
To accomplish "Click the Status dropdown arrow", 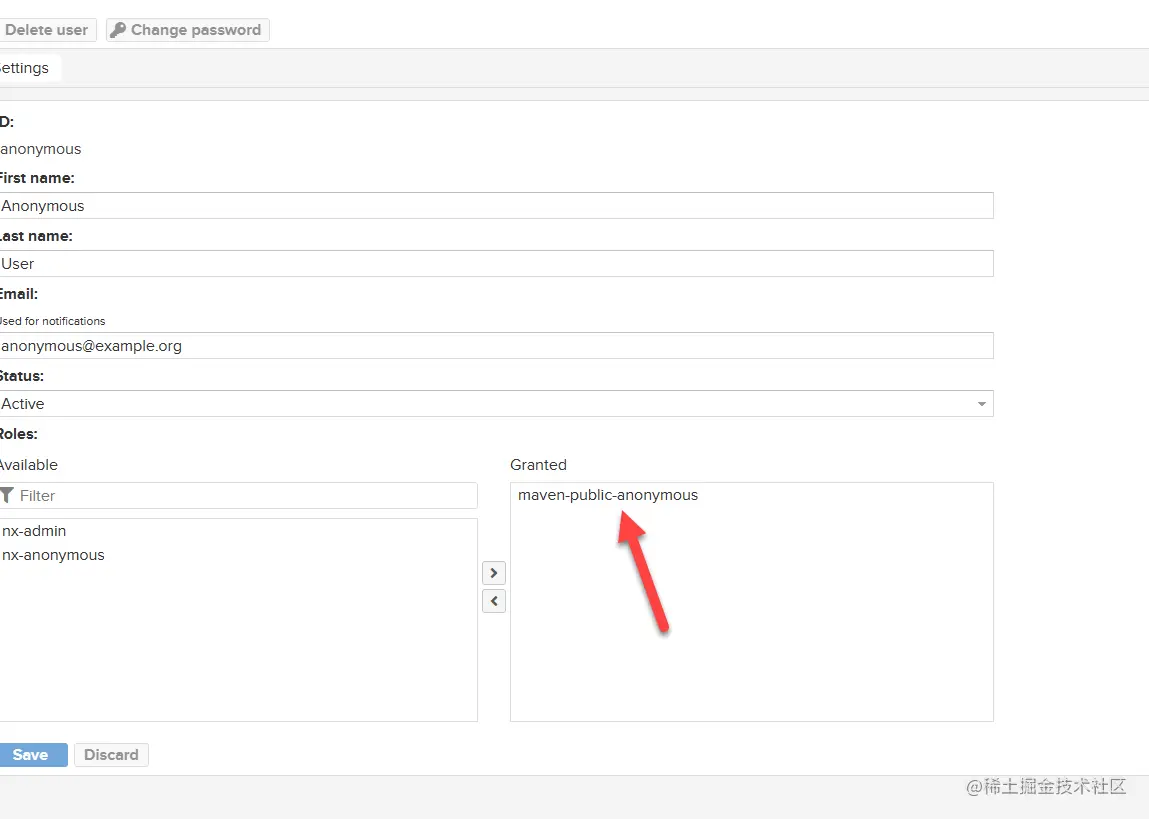I will 981,404.
